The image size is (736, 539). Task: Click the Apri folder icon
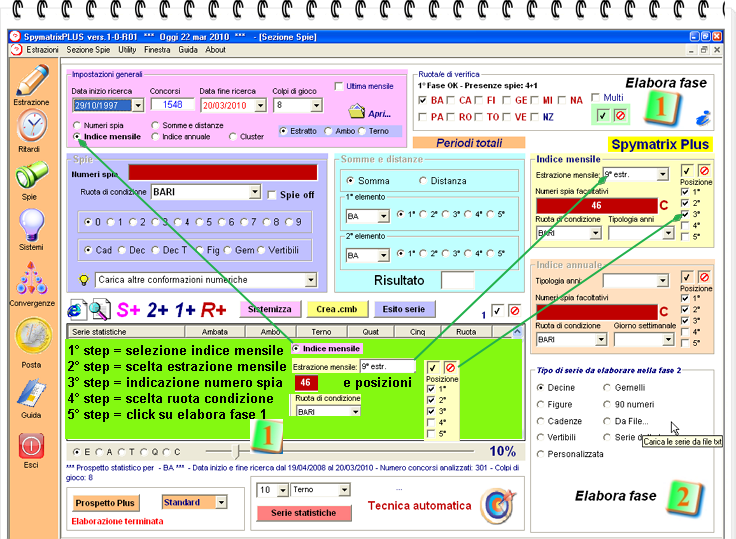pos(357,112)
